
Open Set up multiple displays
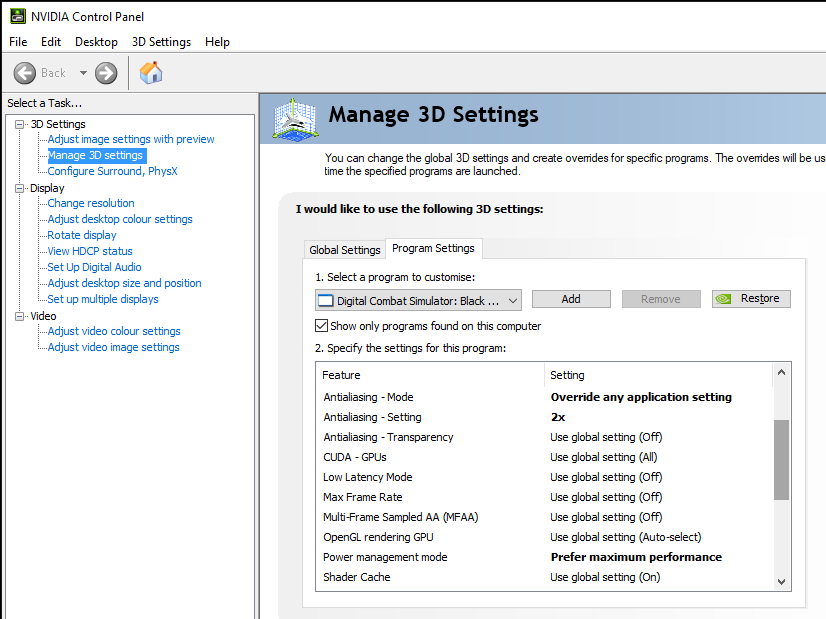[x=103, y=299]
